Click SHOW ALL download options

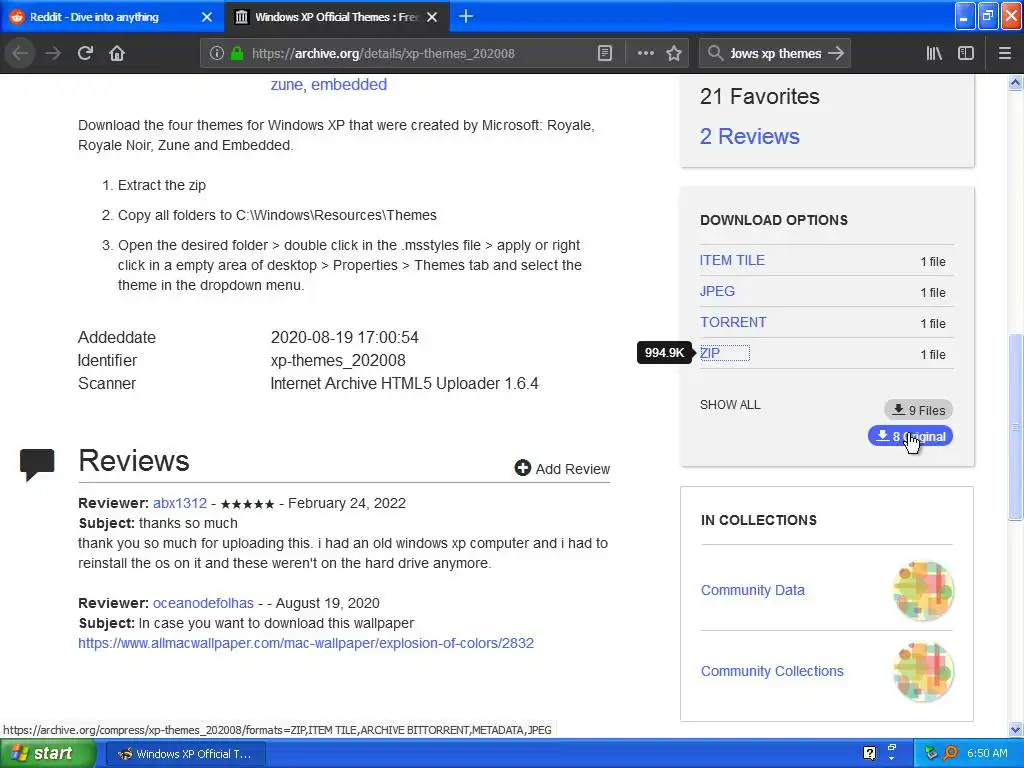pos(730,405)
